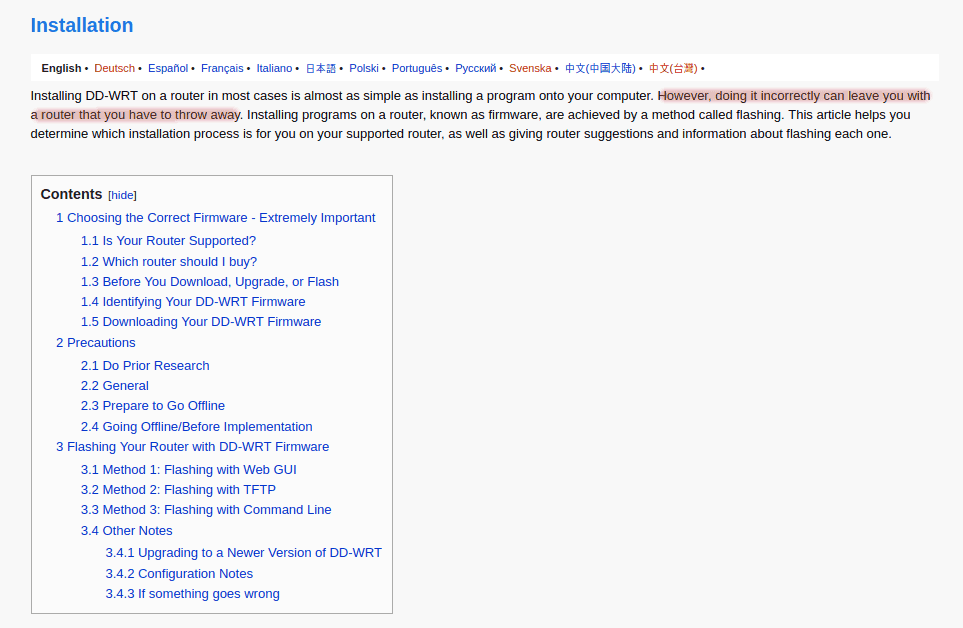The image size is (963, 628).
Task: Click the bold English language label
Action: pyautogui.click(x=61, y=68)
